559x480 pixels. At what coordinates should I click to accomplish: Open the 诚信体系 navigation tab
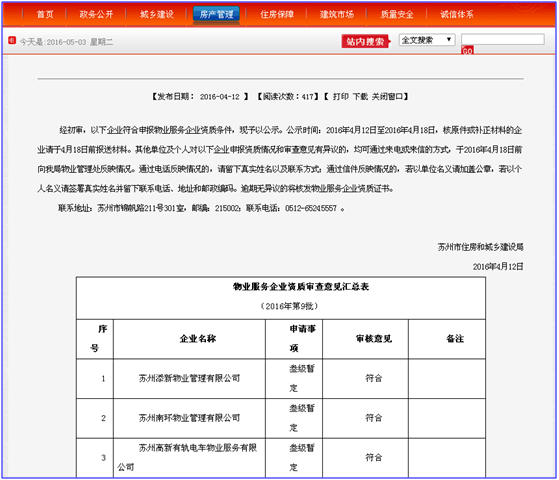tap(457, 14)
